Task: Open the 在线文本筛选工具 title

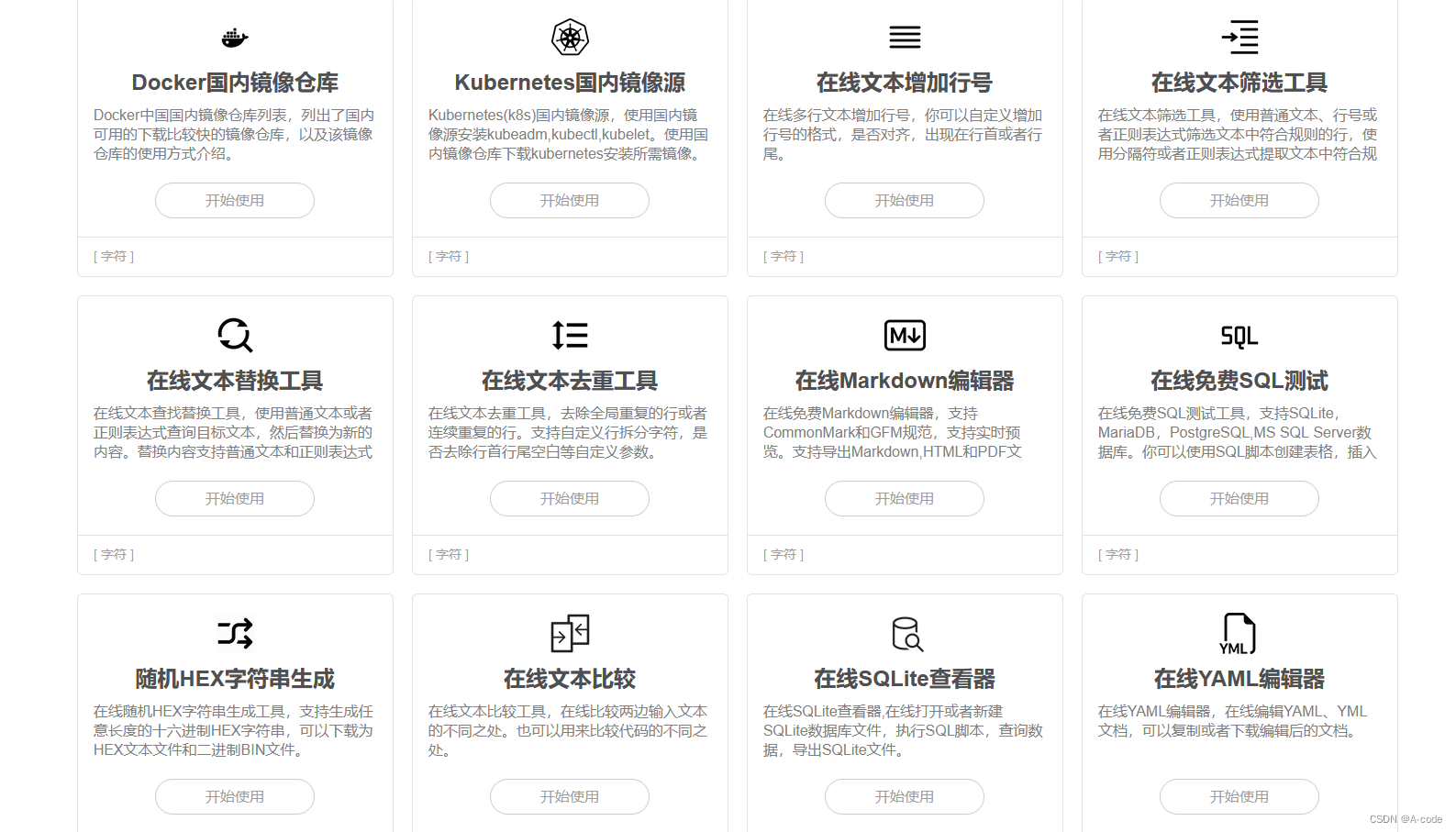Action: [1239, 83]
